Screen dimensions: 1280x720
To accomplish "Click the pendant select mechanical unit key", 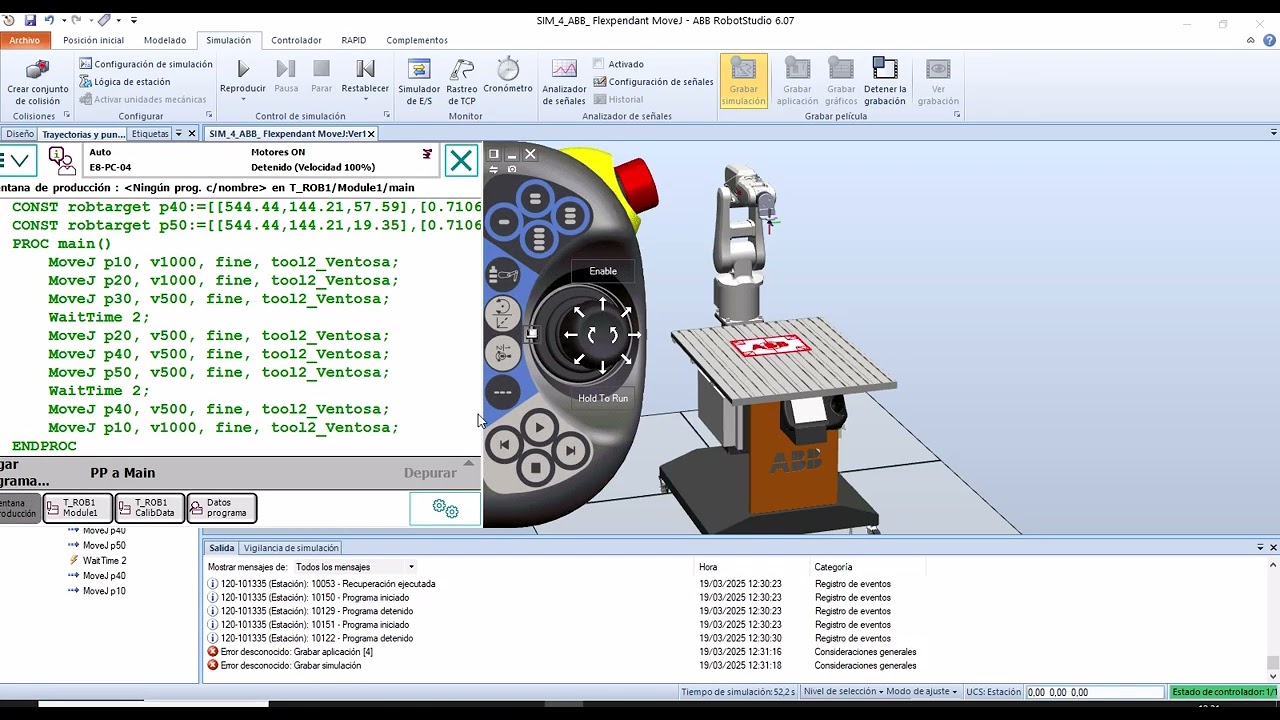I will click(503, 275).
